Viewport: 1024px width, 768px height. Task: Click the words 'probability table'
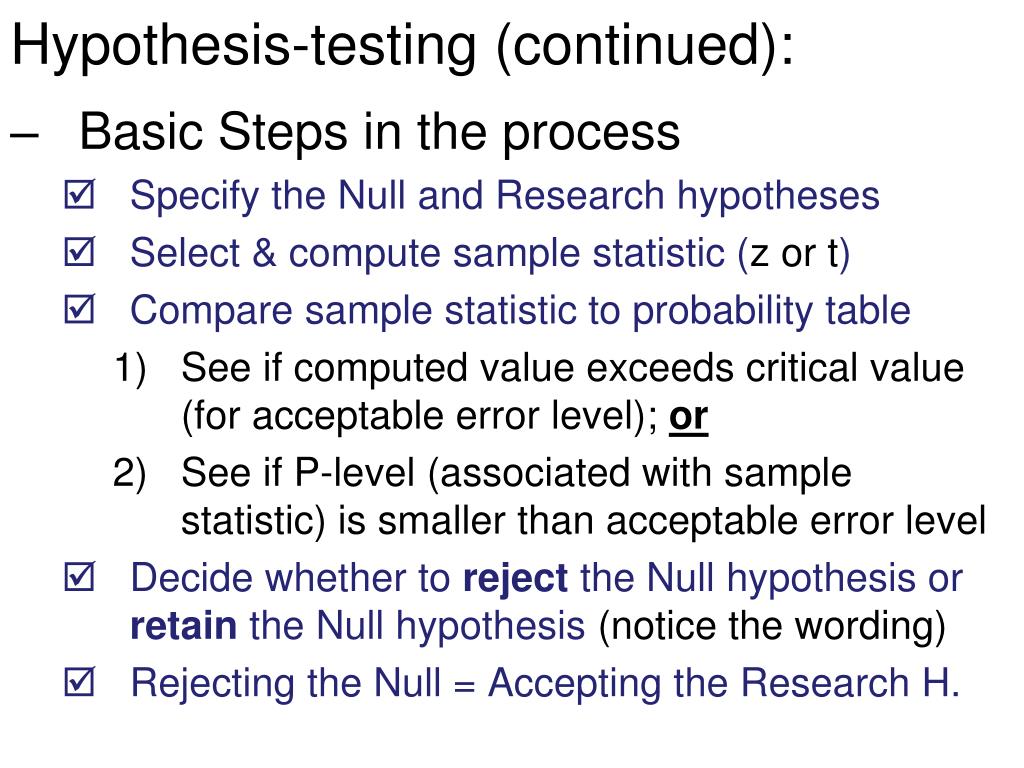click(771, 312)
